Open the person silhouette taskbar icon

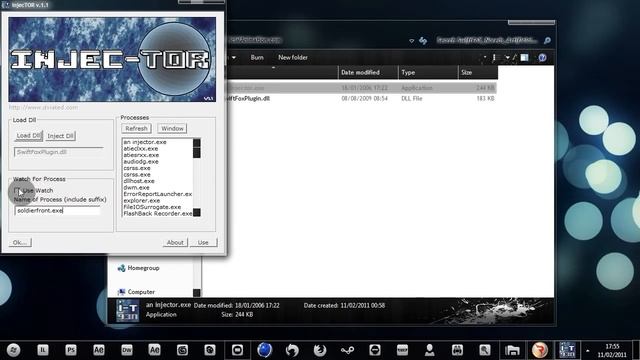pyautogui.click(x=429, y=350)
